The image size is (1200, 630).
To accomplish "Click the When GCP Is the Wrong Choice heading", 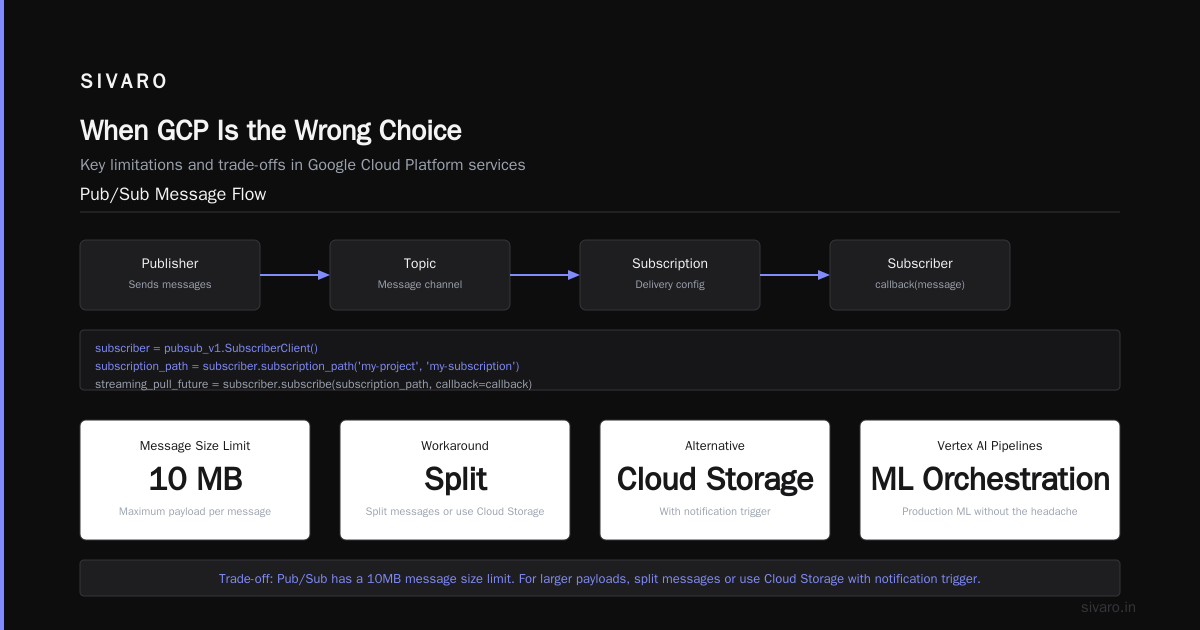I will coord(271,131).
